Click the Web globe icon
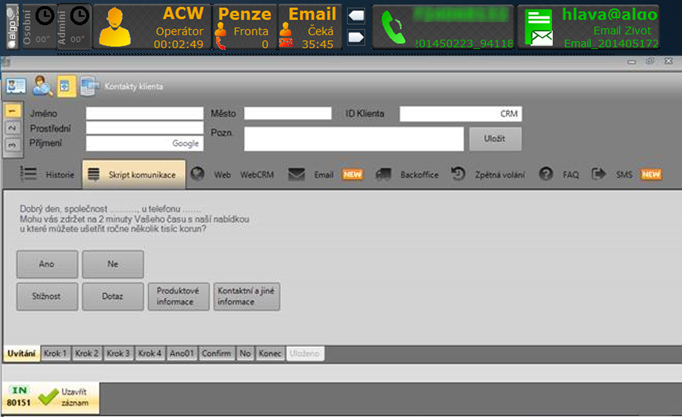This screenshot has width=682, height=417. tap(198, 174)
